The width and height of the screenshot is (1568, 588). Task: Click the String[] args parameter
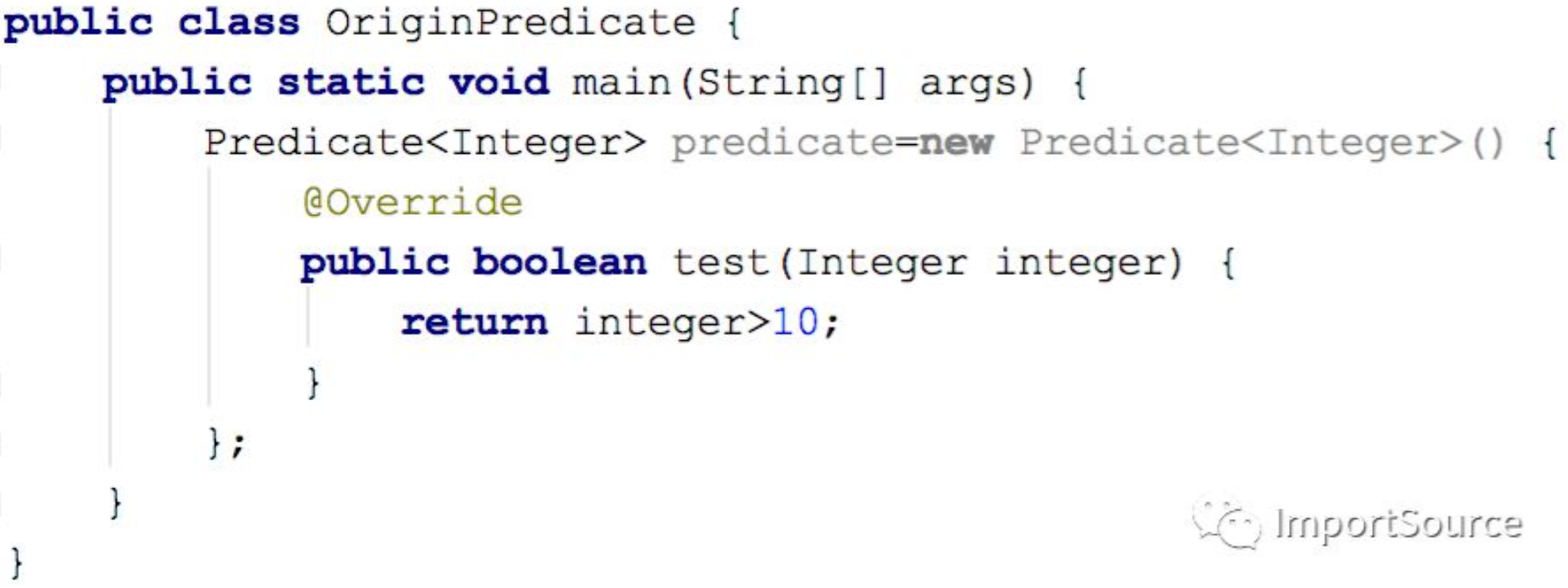[x=866, y=83]
